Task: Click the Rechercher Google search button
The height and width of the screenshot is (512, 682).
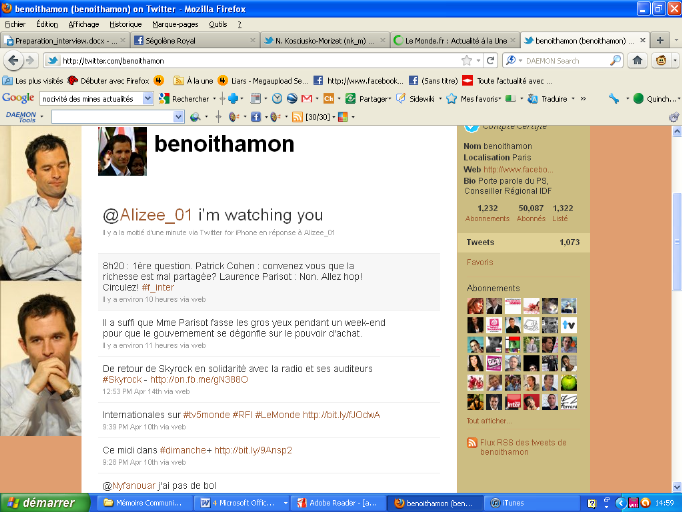Action: coord(184,99)
